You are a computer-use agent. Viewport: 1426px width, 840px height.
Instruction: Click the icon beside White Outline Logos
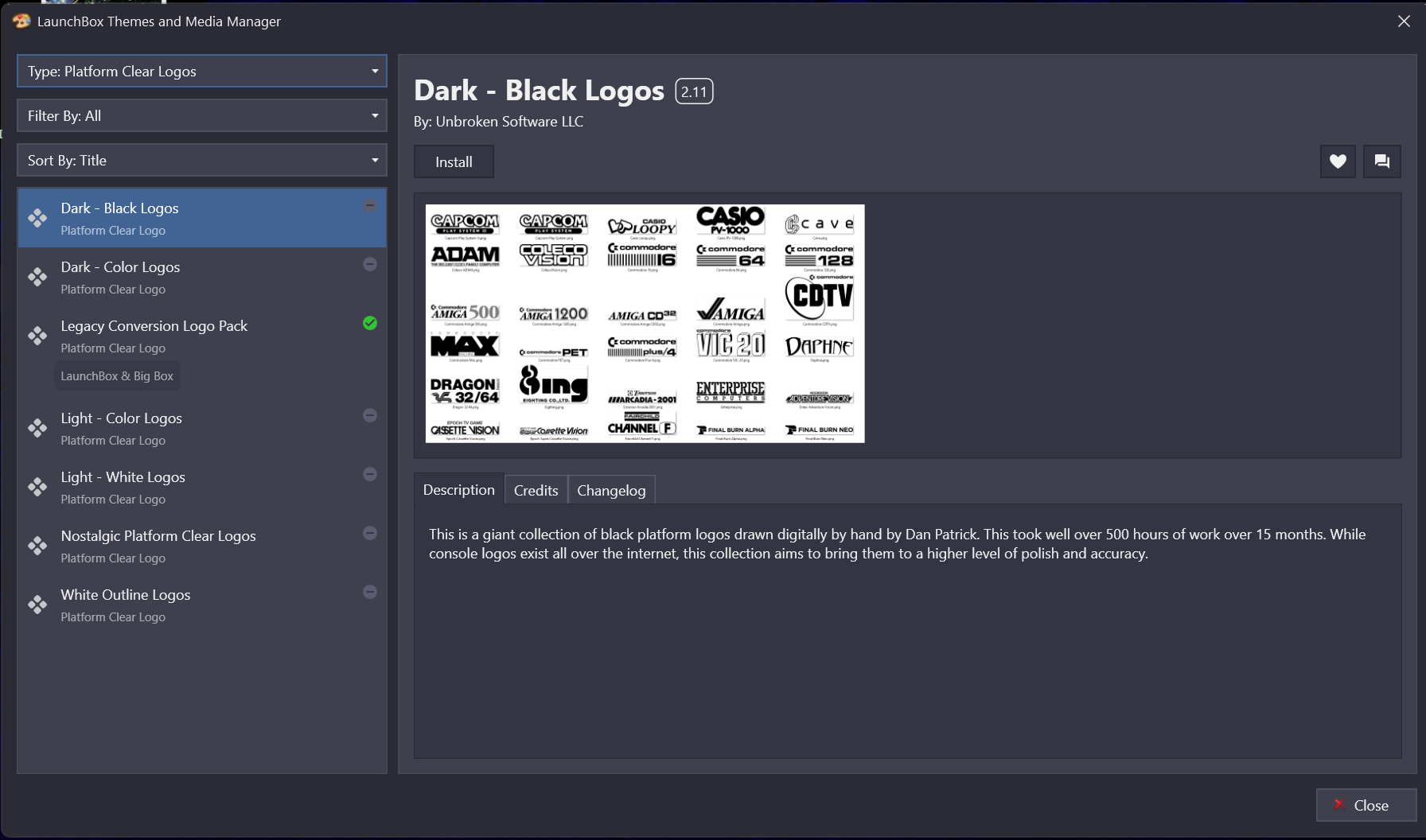pyautogui.click(x=37, y=605)
